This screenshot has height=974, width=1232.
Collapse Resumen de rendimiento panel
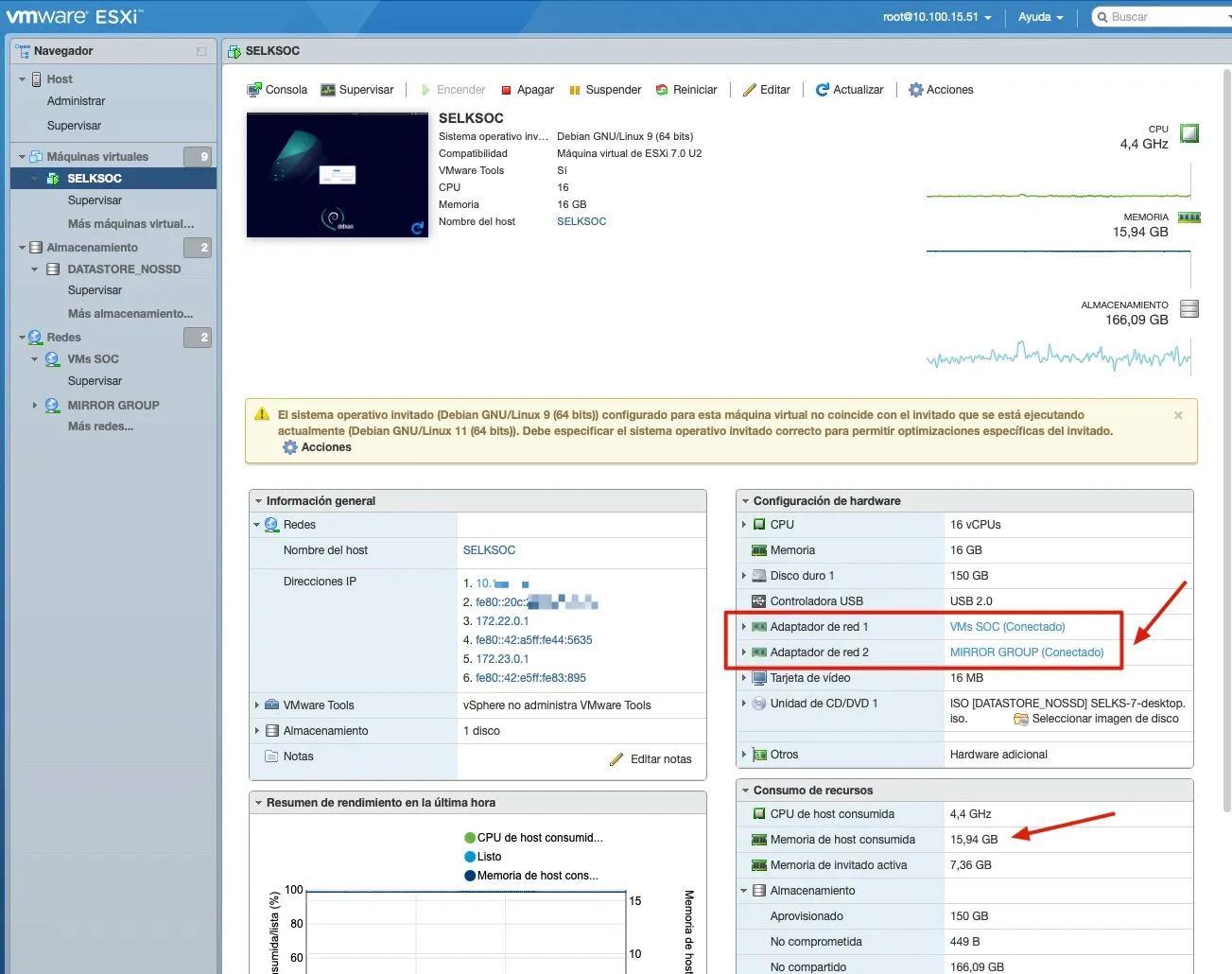pyautogui.click(x=257, y=803)
